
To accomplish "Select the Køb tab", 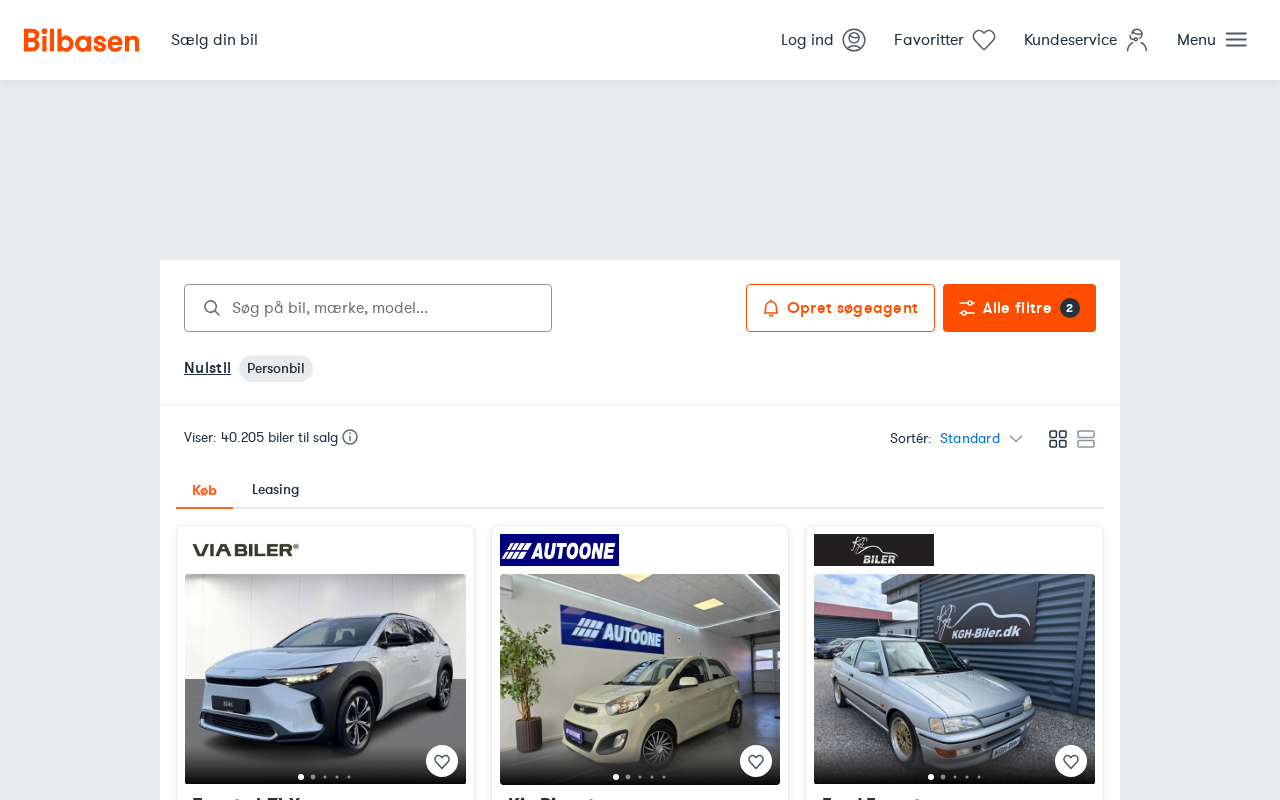I will (x=204, y=490).
